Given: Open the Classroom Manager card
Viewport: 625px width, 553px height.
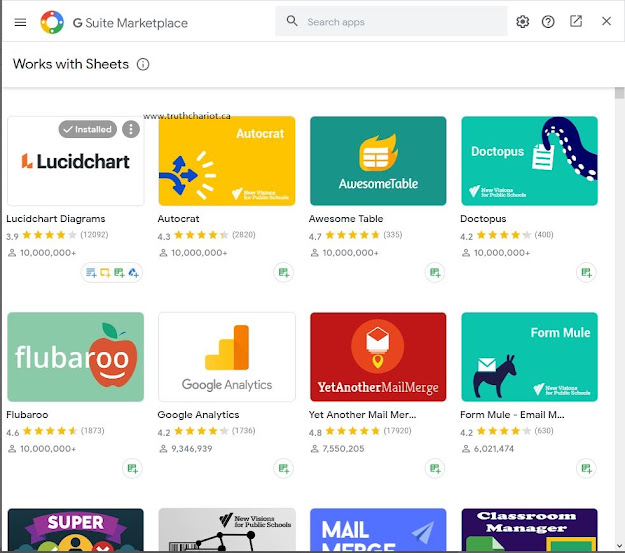Looking at the screenshot, I should click(529, 530).
